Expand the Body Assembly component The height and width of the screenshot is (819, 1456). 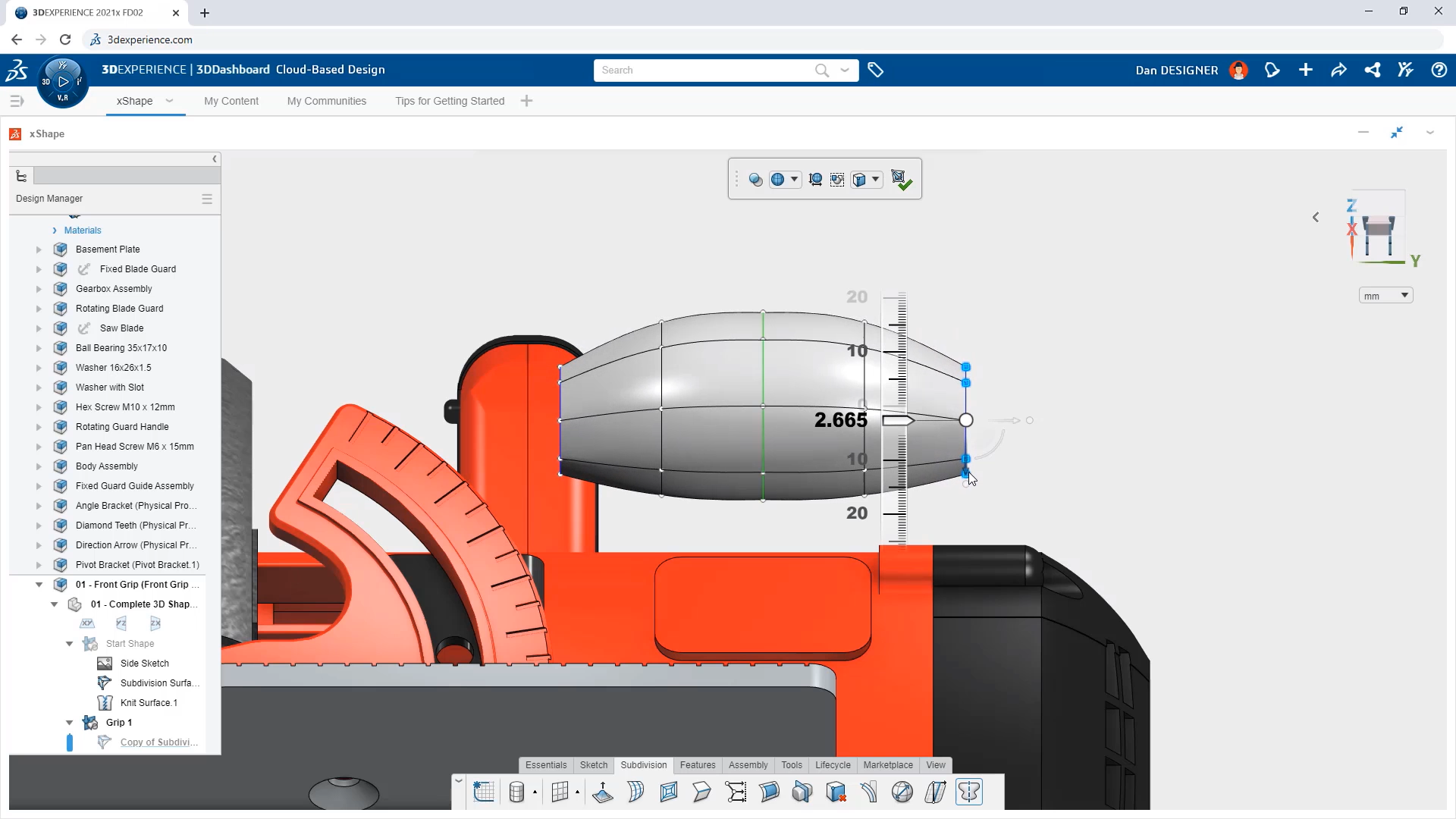pos(39,466)
